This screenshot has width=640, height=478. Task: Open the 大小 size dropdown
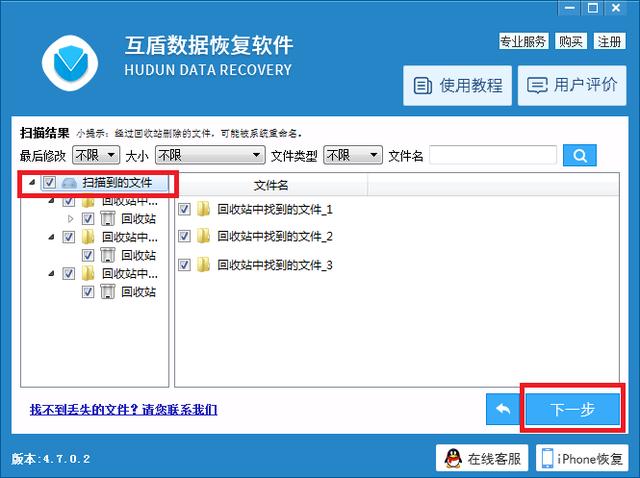tap(210, 156)
